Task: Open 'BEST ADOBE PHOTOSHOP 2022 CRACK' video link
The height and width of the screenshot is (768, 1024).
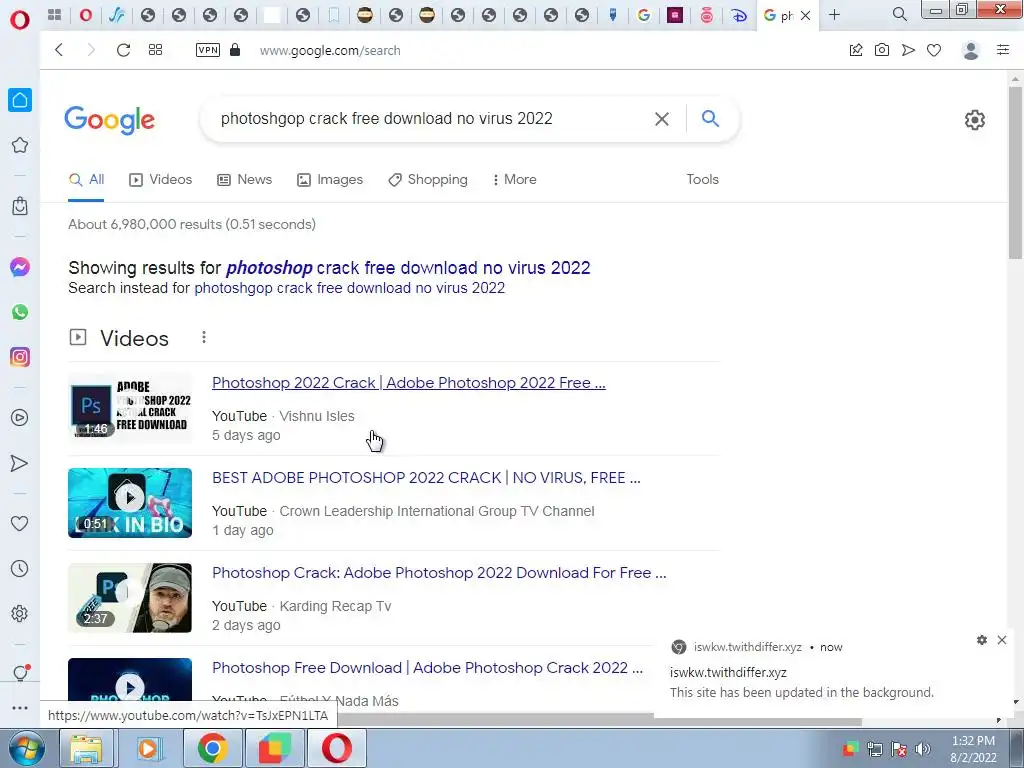Action: click(426, 478)
